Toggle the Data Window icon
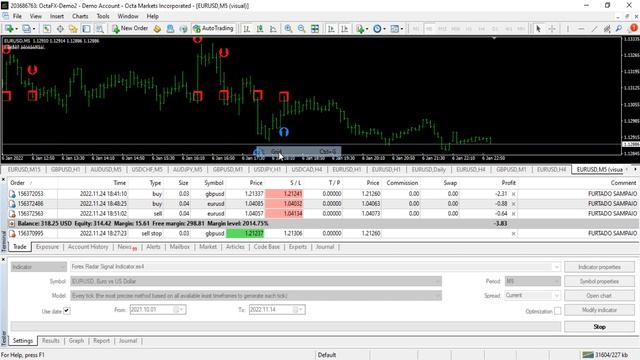 coord(60,29)
